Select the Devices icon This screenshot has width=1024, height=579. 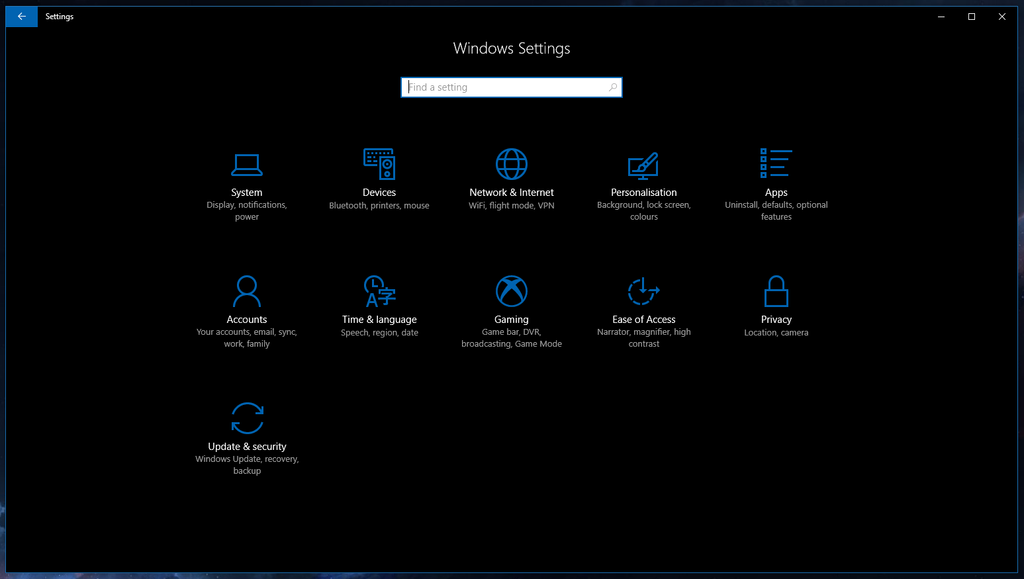(x=379, y=164)
